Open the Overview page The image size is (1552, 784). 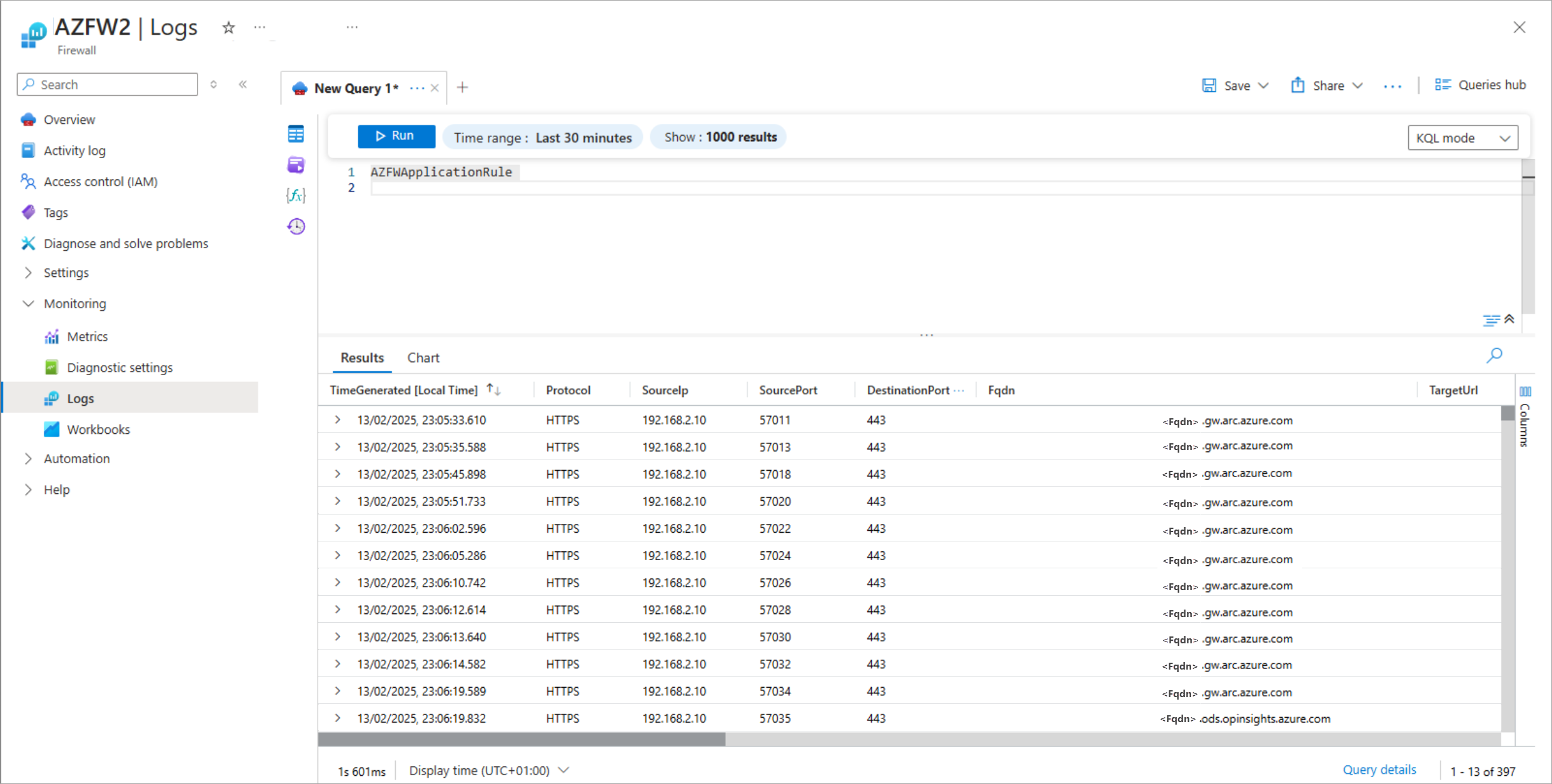click(69, 119)
